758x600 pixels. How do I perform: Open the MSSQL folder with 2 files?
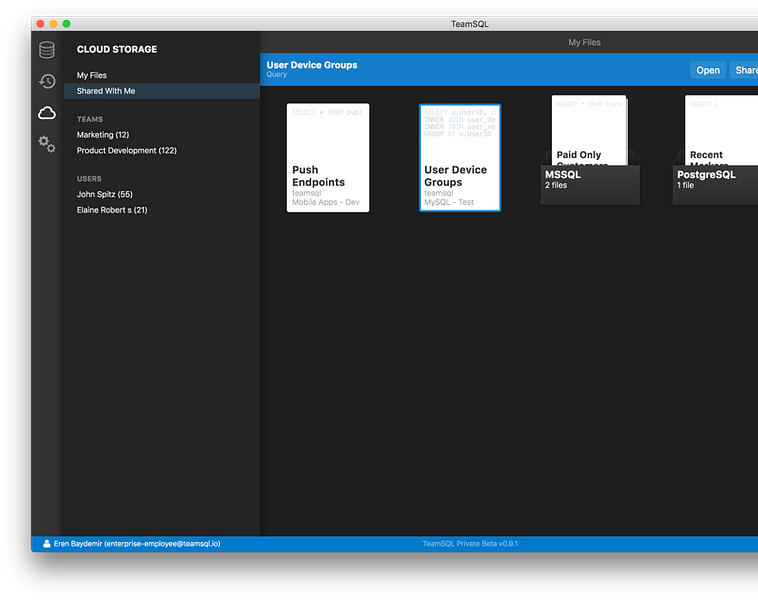click(x=590, y=150)
